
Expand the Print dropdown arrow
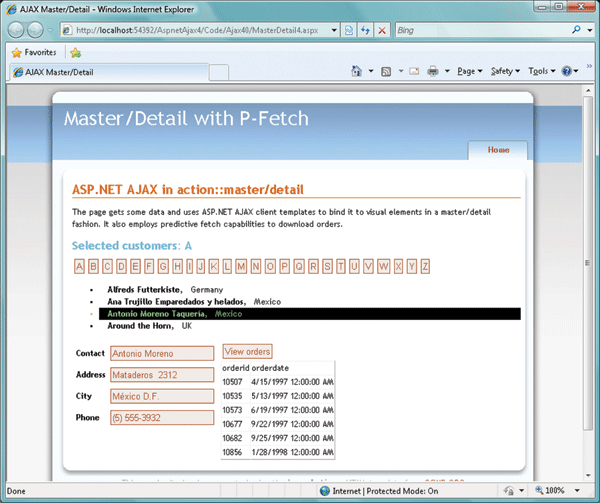(x=447, y=71)
